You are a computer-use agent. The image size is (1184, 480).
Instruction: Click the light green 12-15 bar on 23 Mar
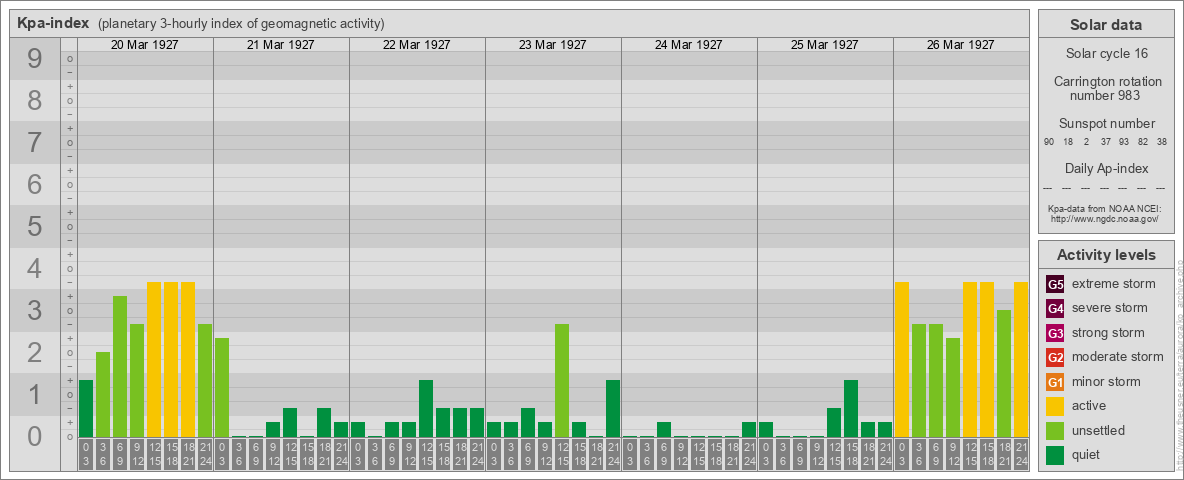click(x=562, y=380)
